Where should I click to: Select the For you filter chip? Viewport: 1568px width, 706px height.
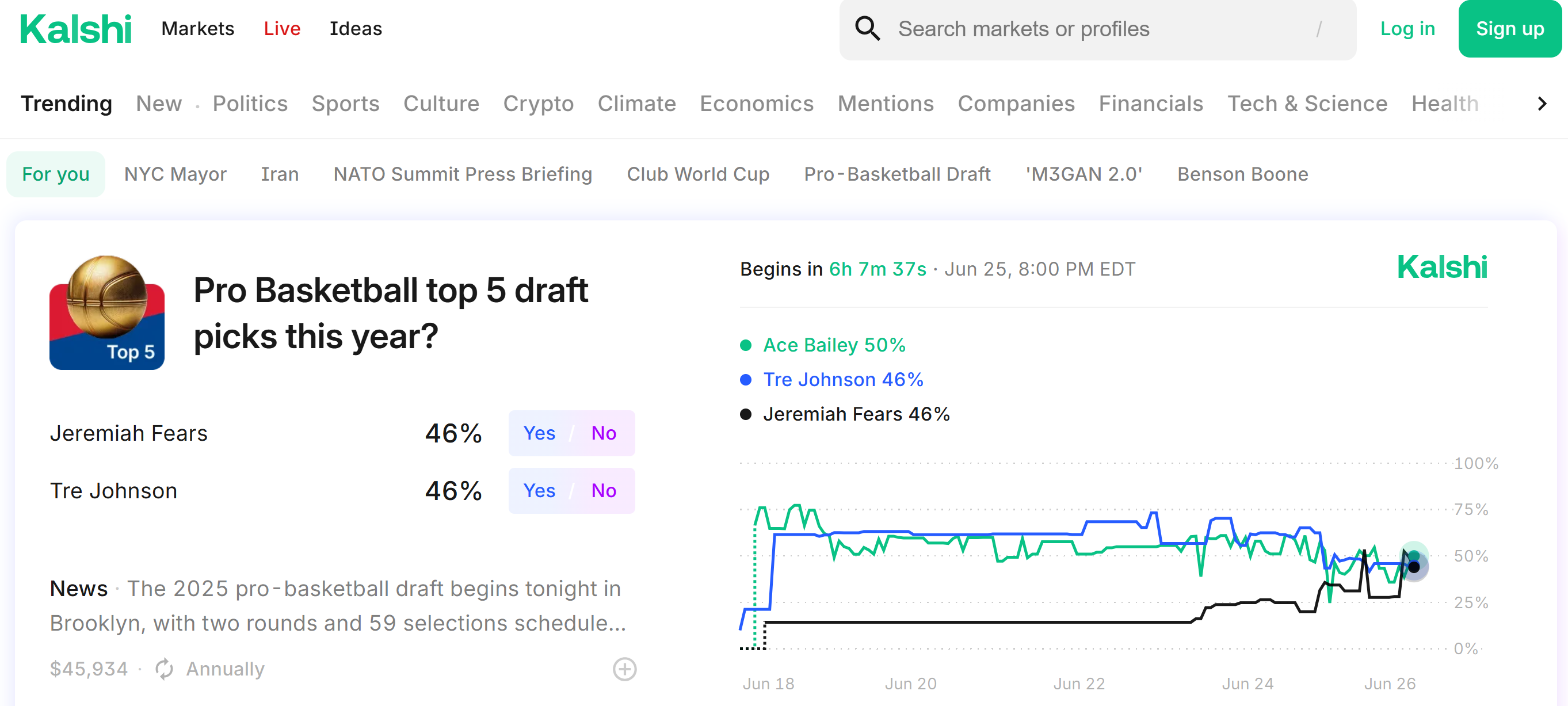(x=56, y=174)
